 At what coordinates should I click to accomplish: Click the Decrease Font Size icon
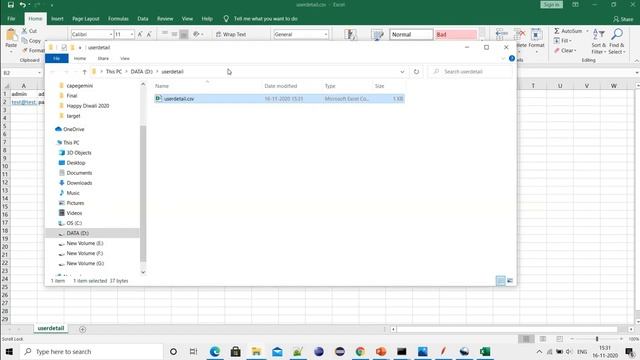coord(149,34)
